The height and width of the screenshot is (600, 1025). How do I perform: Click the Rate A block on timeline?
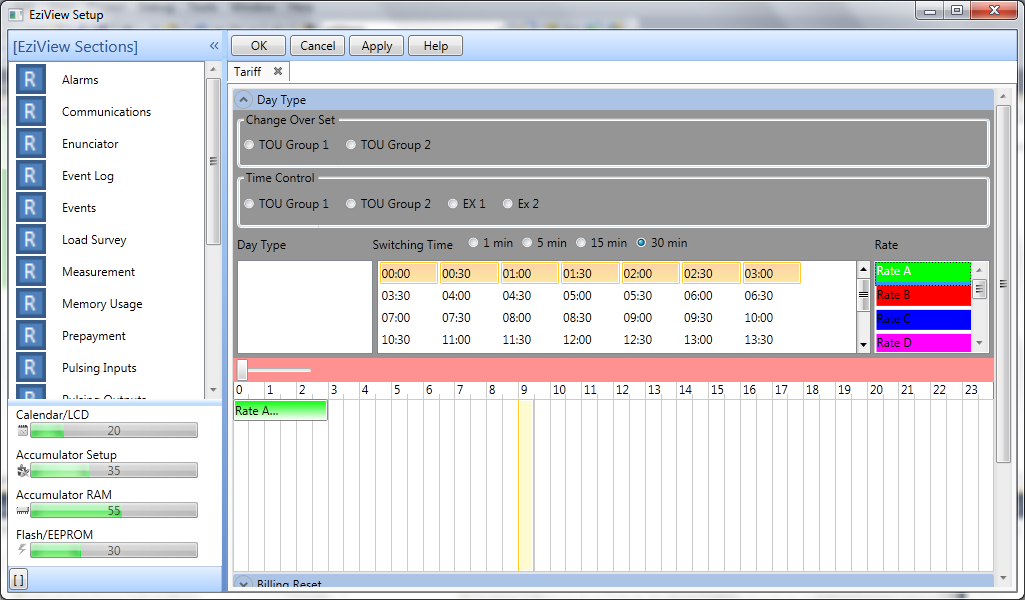click(280, 410)
